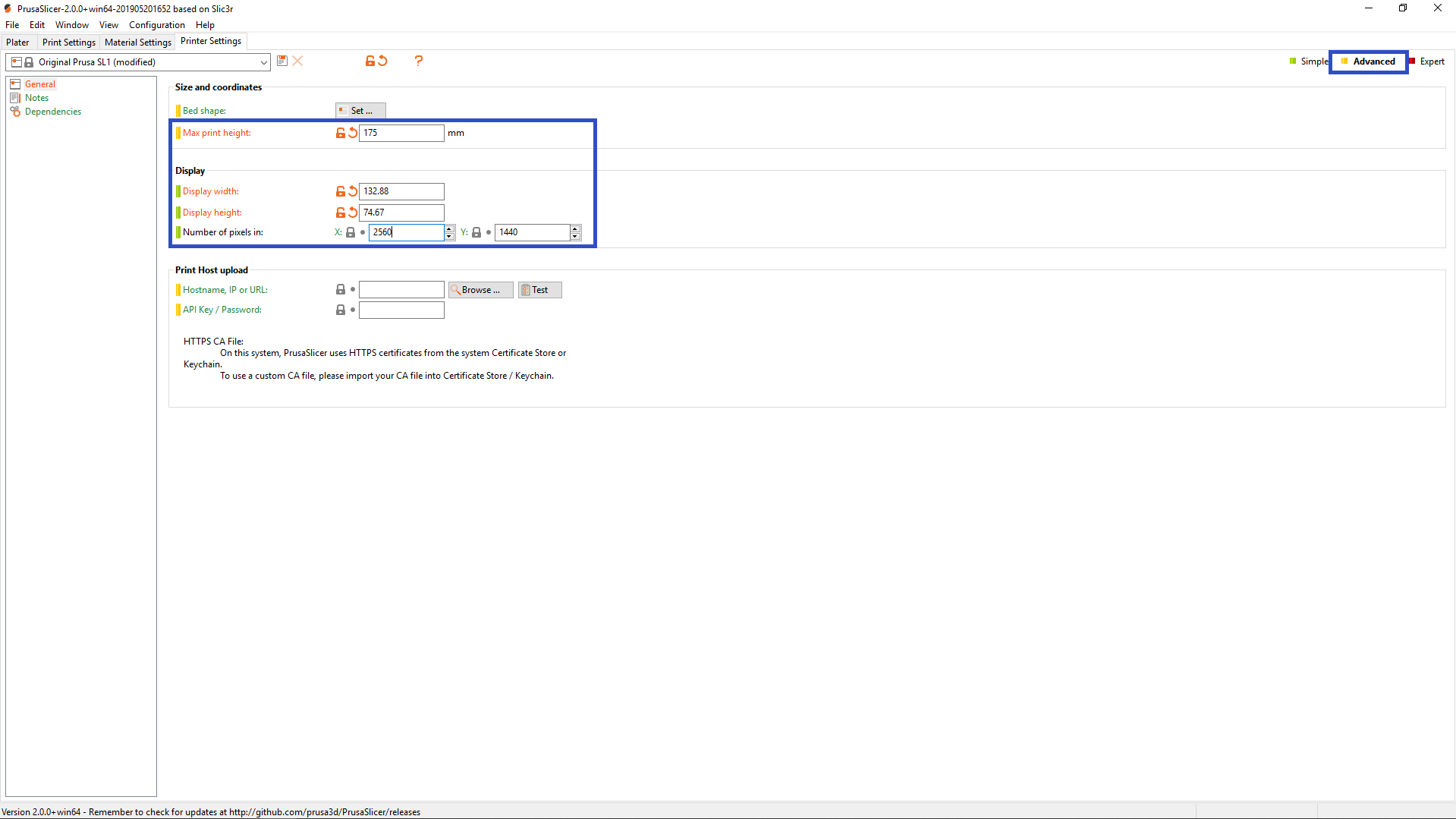Open the File menu
The height and width of the screenshot is (819, 1456).
[12, 25]
